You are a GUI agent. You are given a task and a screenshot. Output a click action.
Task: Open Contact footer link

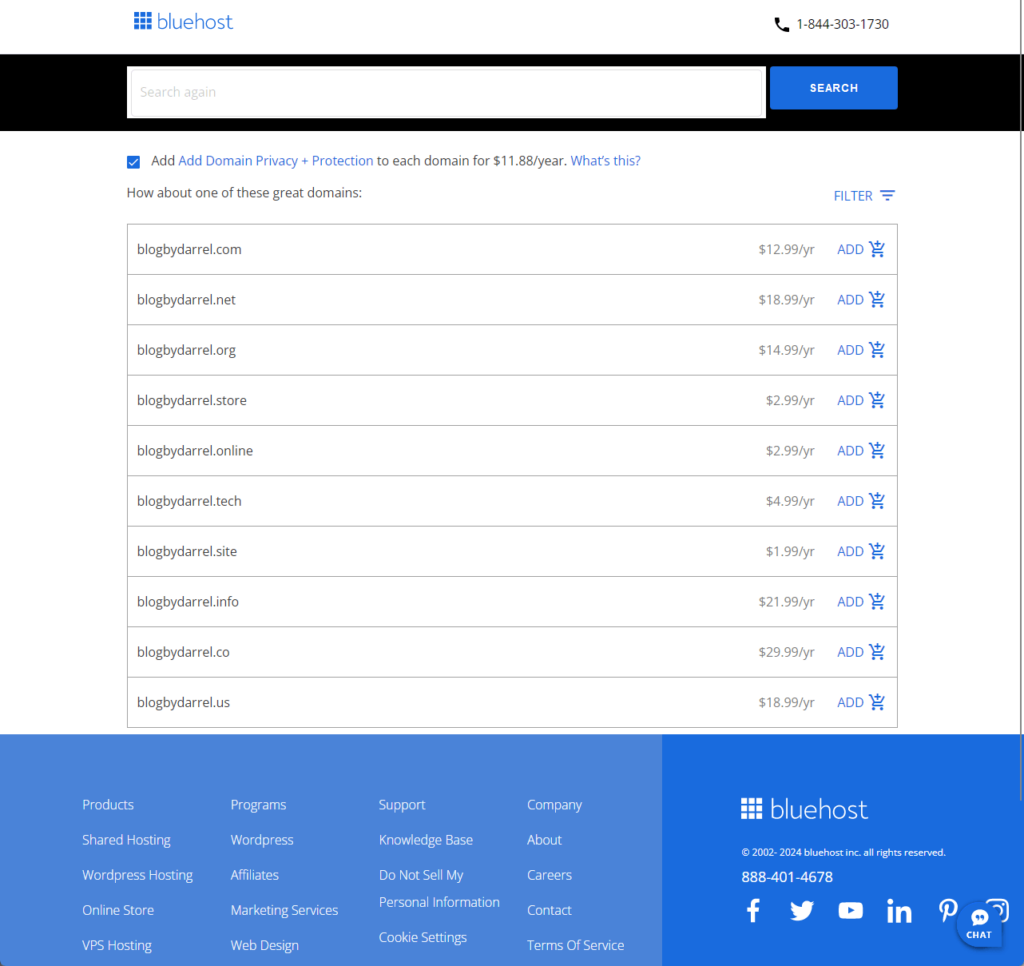click(x=549, y=910)
